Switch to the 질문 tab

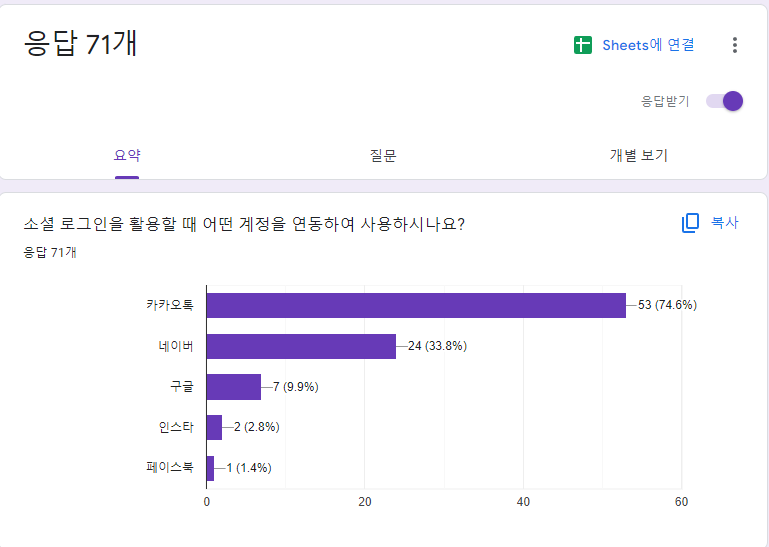point(383,156)
